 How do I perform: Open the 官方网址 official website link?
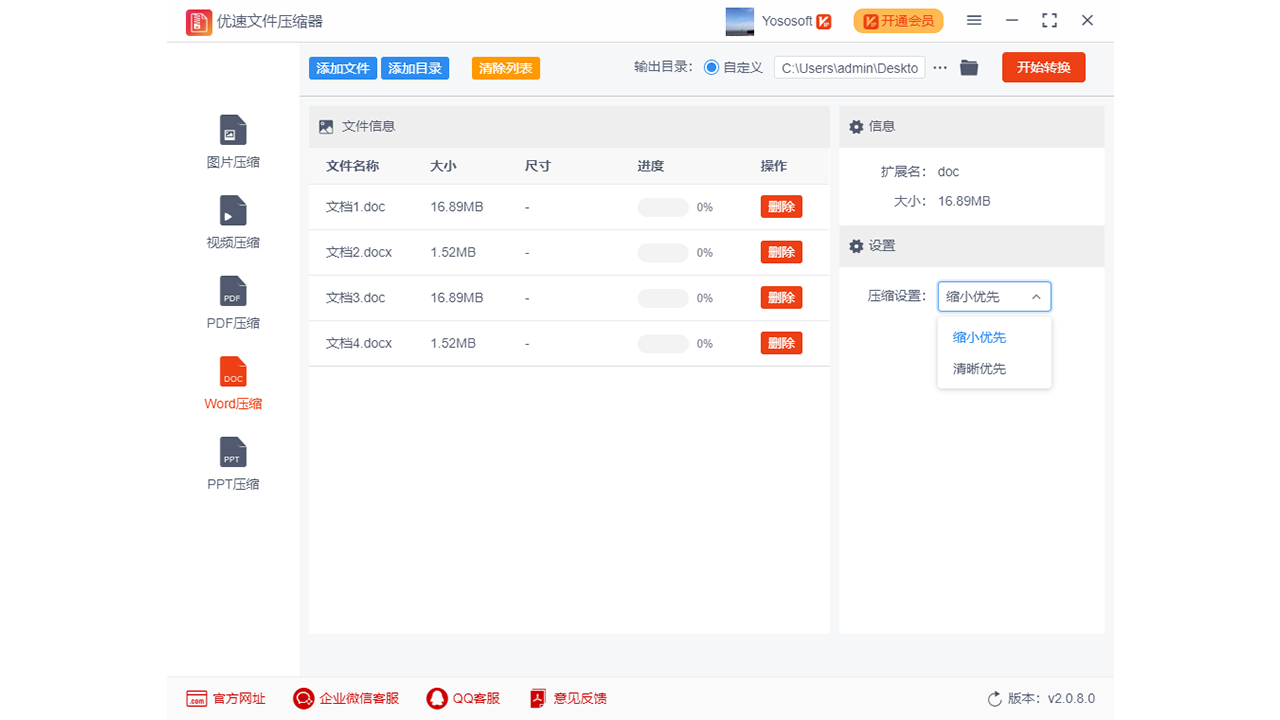coord(228,698)
